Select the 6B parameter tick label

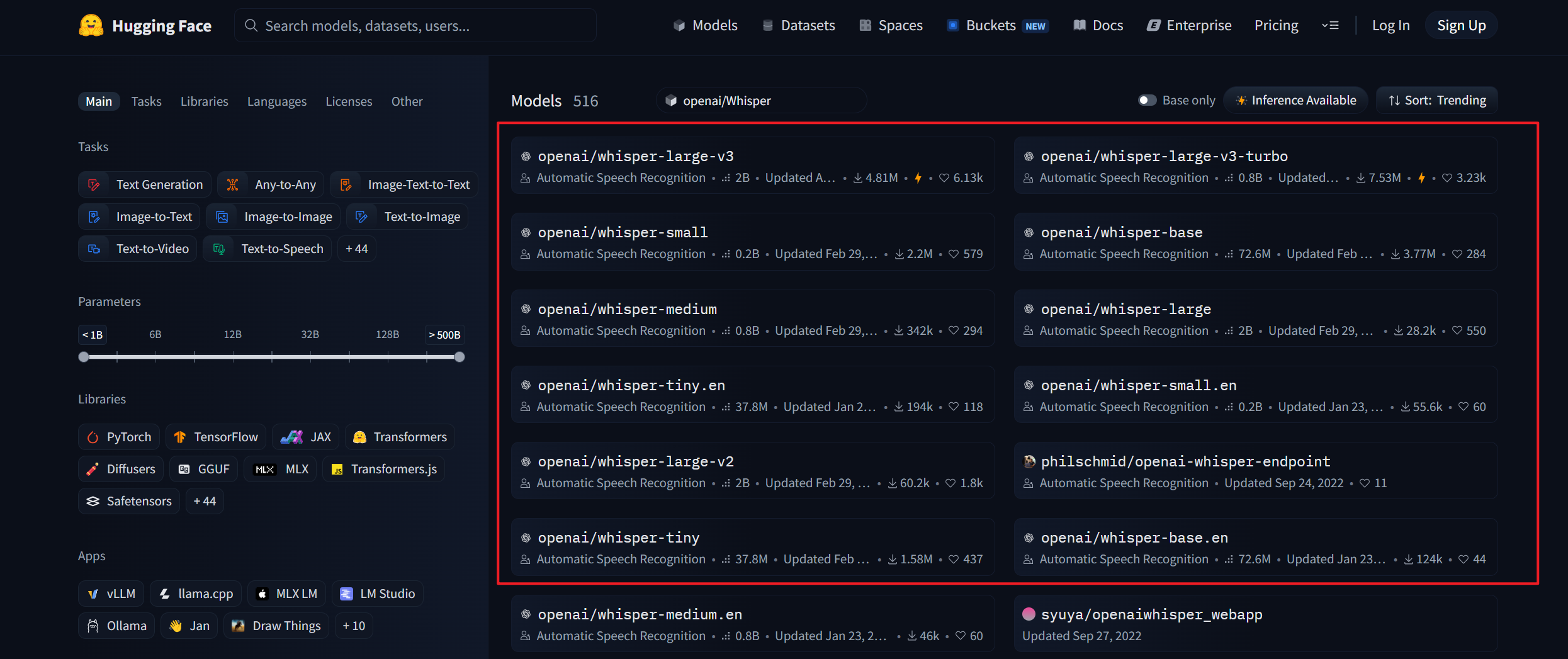[155, 334]
